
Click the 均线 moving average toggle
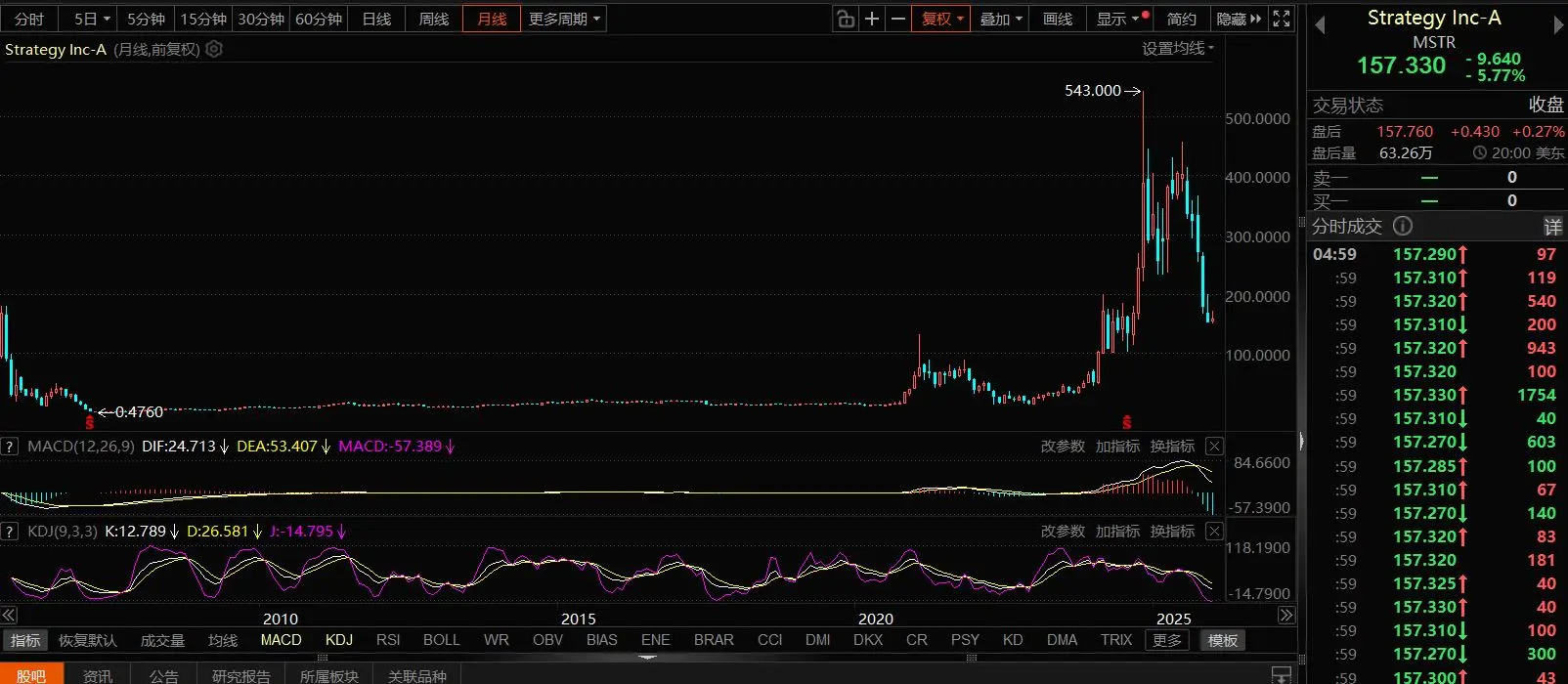pos(223,640)
